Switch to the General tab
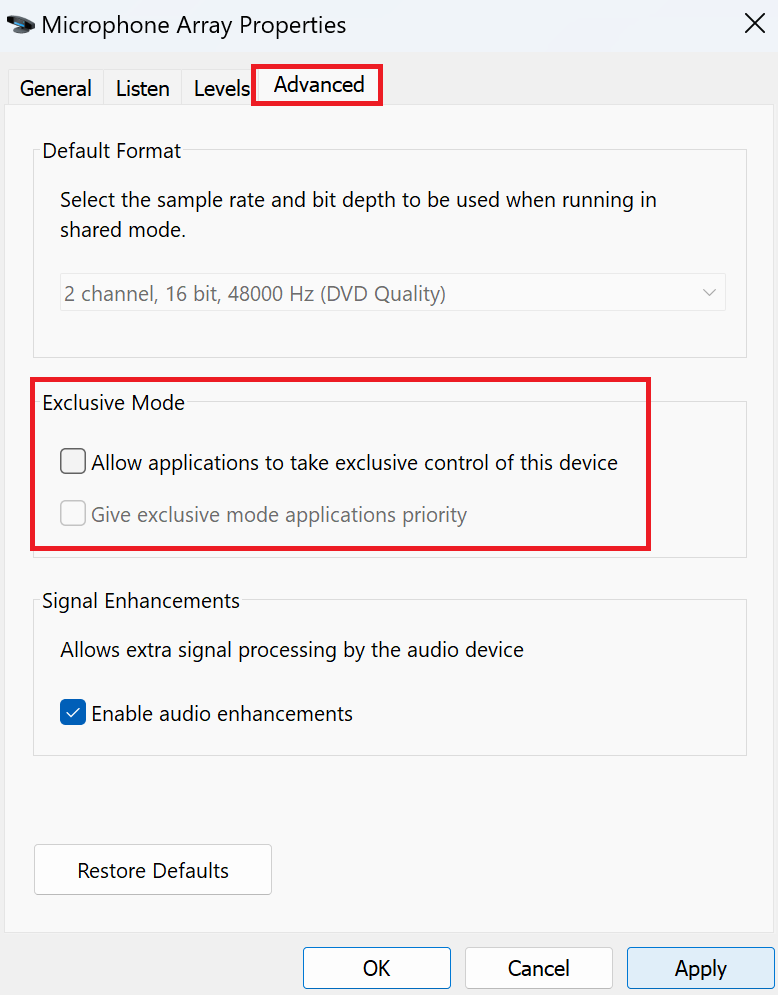This screenshot has height=995, width=778. [x=55, y=88]
